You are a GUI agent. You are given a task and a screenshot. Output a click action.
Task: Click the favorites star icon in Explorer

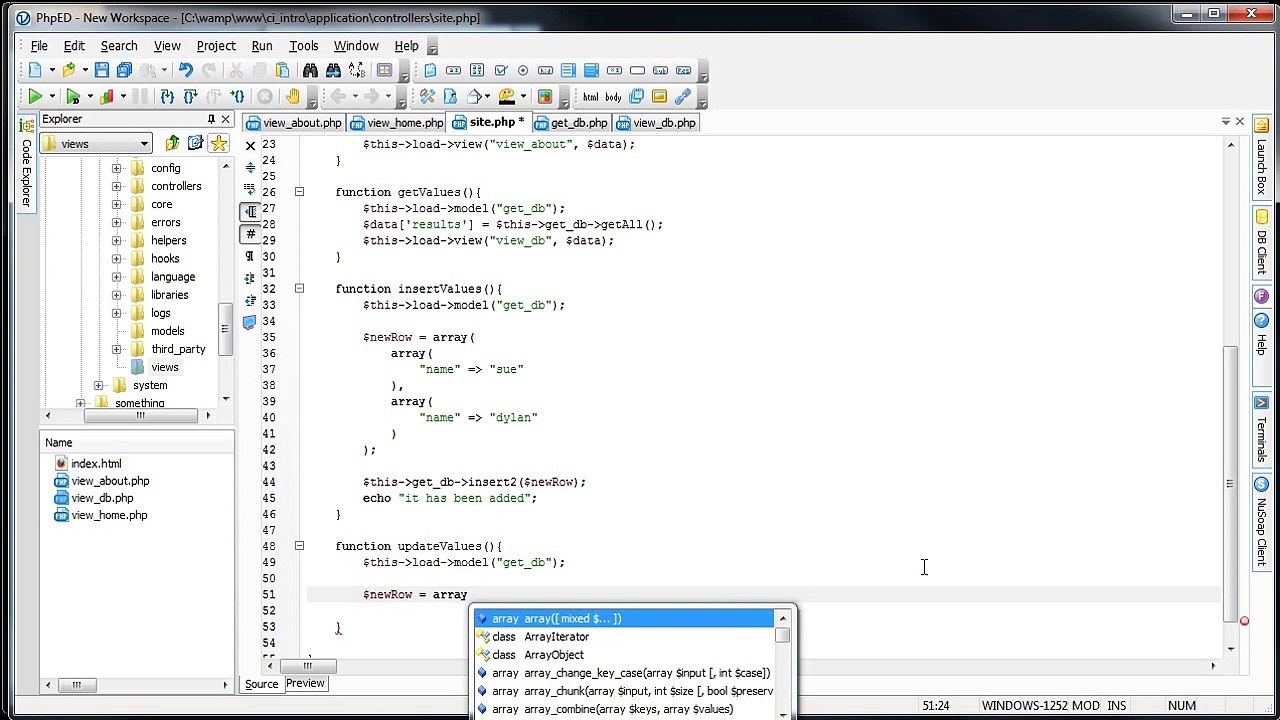coord(218,143)
